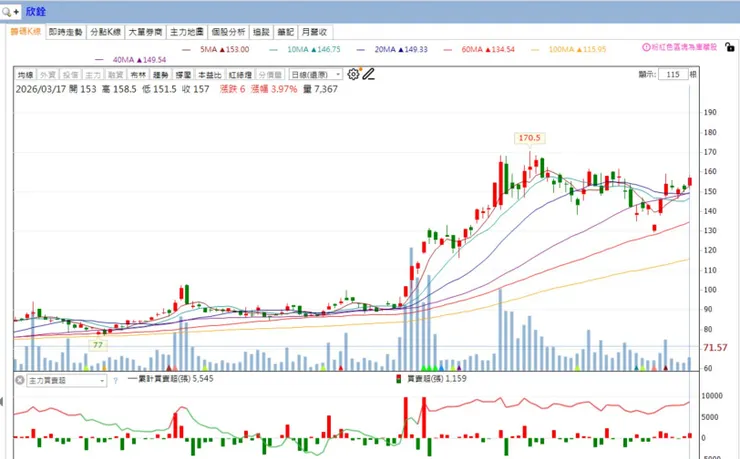The height and width of the screenshot is (459, 740).
Task: Select the pen drawing tool icon
Action: click(369, 74)
